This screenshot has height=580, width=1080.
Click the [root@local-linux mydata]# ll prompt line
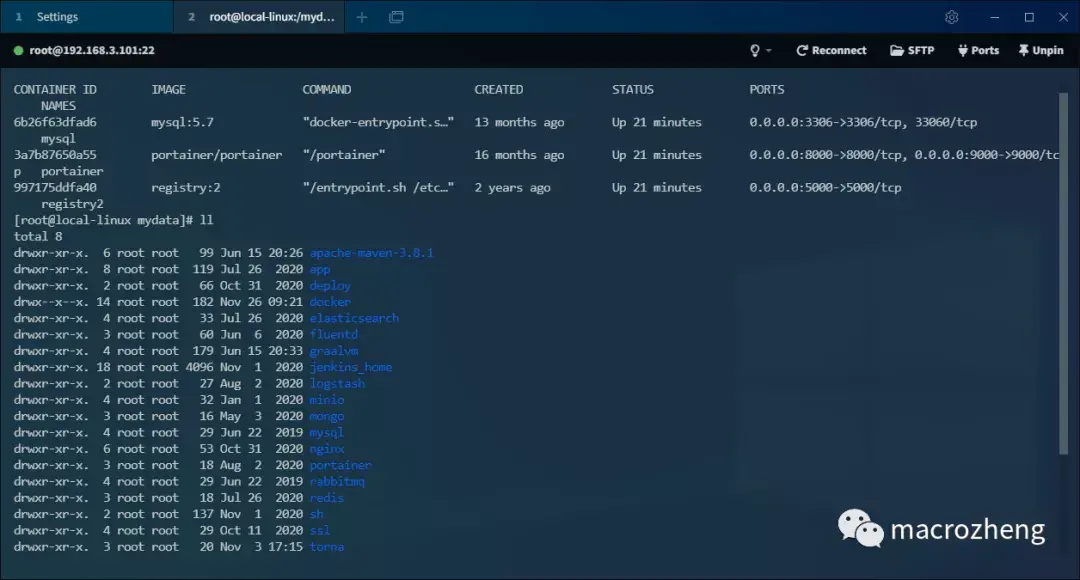click(114, 220)
